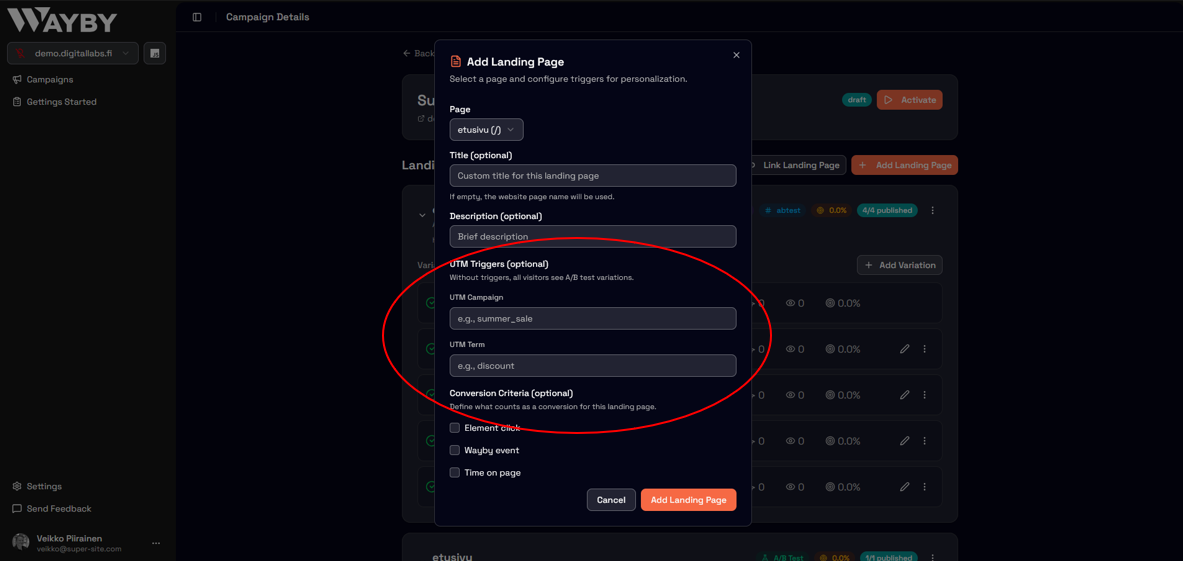Click the back arrow behind the dialog

(407, 54)
